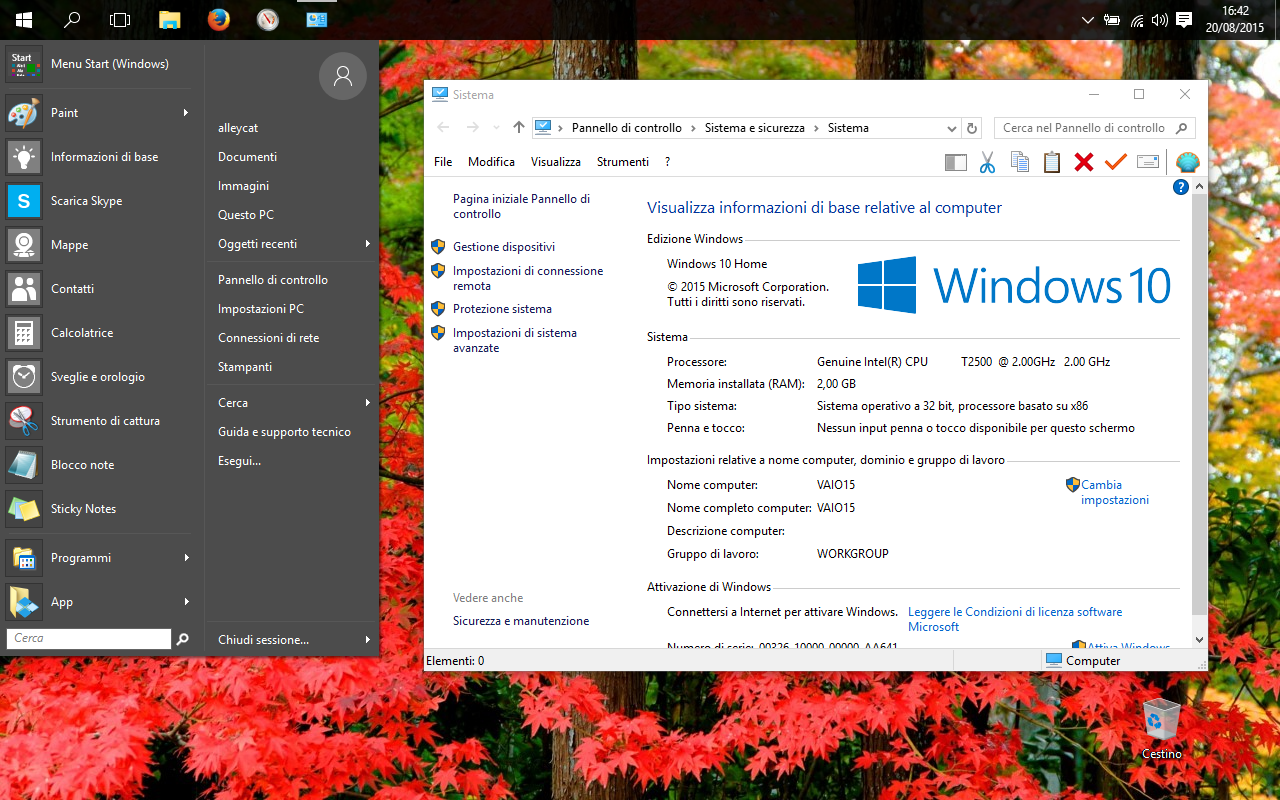Open the File menu

point(443,162)
